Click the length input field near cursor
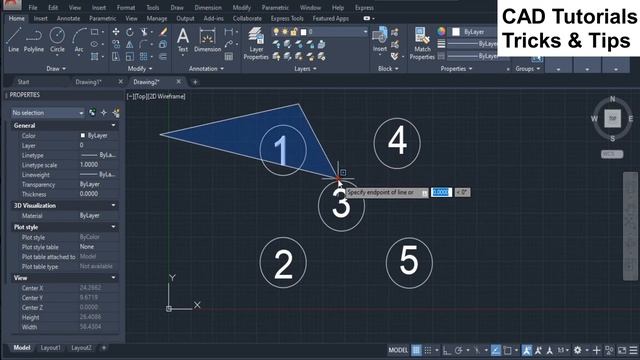Image resolution: width=640 pixels, height=360 pixels. pos(441,192)
